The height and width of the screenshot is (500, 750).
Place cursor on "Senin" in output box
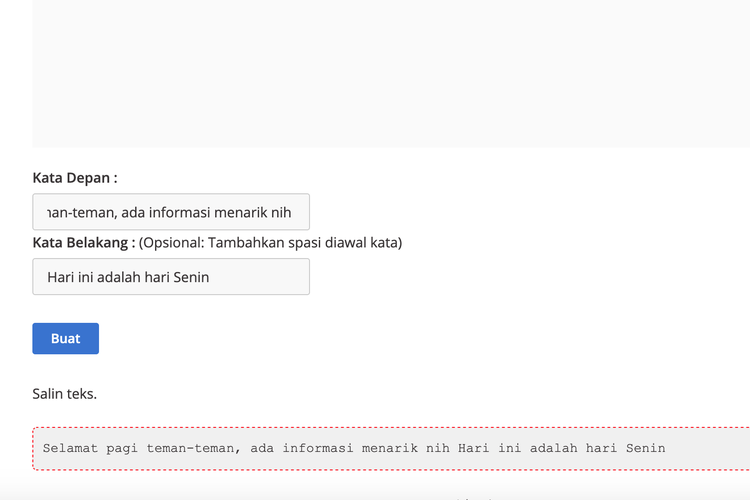(x=645, y=448)
